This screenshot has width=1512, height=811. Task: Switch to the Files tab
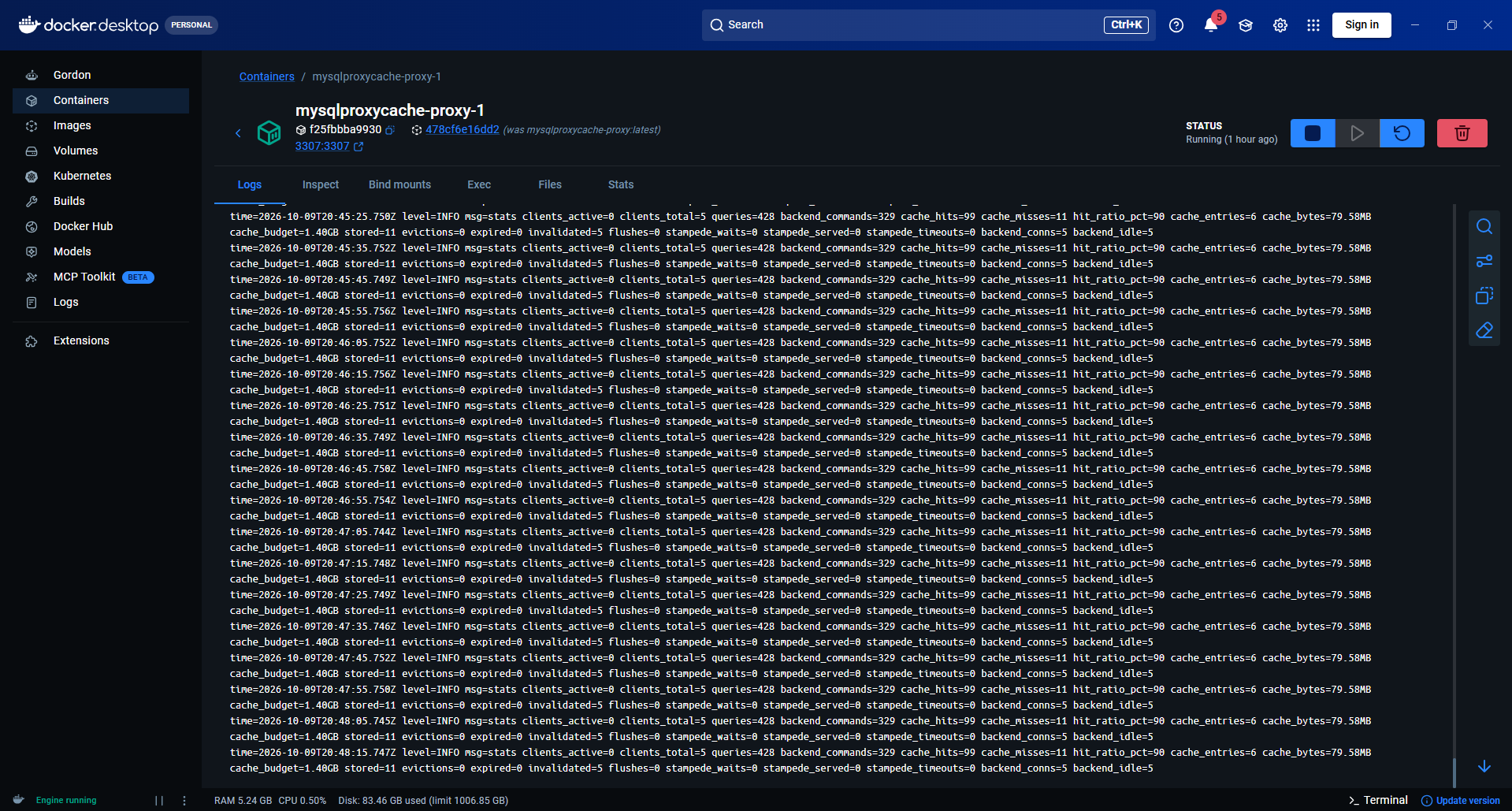coord(550,184)
